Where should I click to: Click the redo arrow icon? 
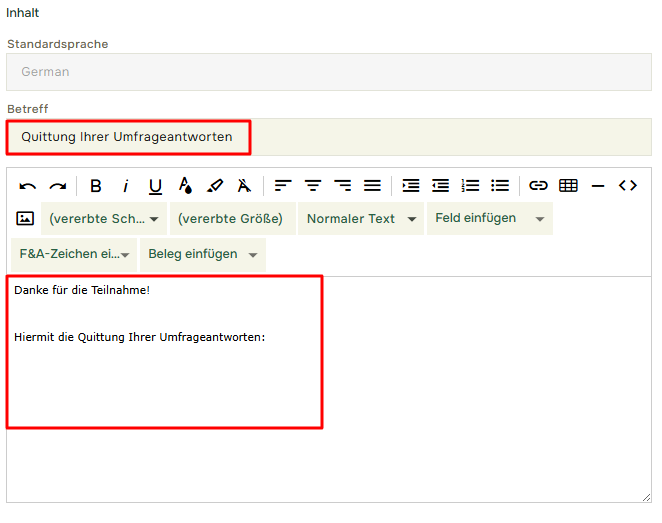[58, 186]
